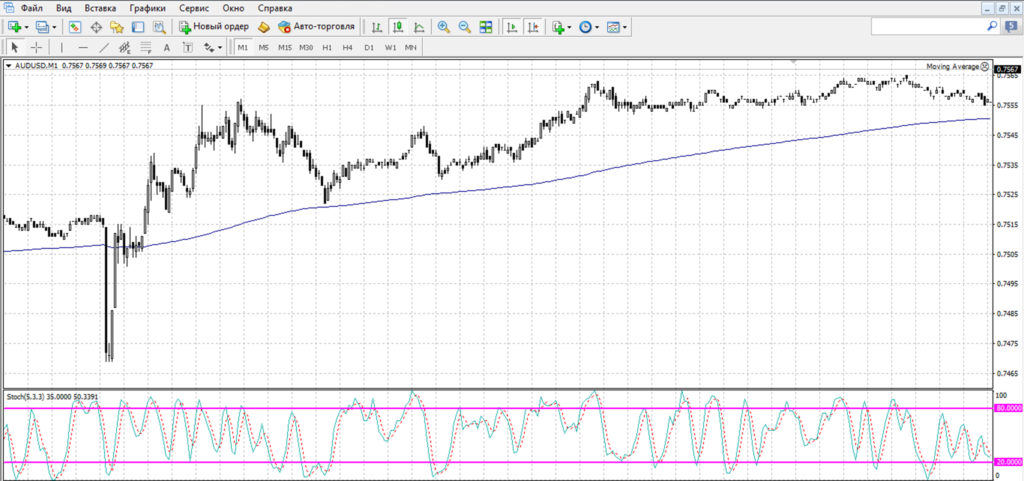
Task: Open the Сервис menu
Action: pyautogui.click(x=194, y=8)
